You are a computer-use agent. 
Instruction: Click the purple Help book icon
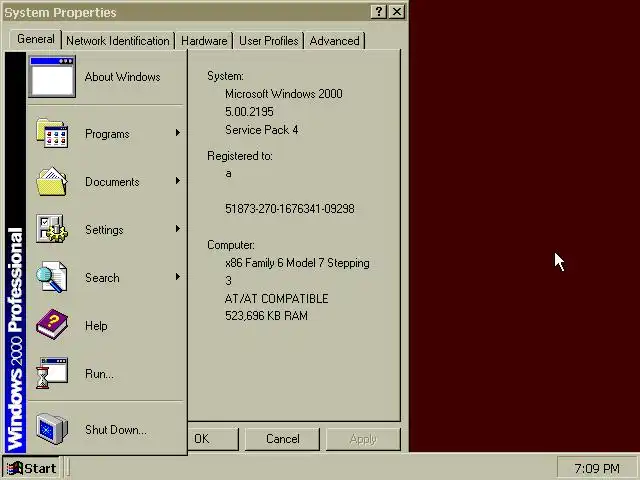52,325
